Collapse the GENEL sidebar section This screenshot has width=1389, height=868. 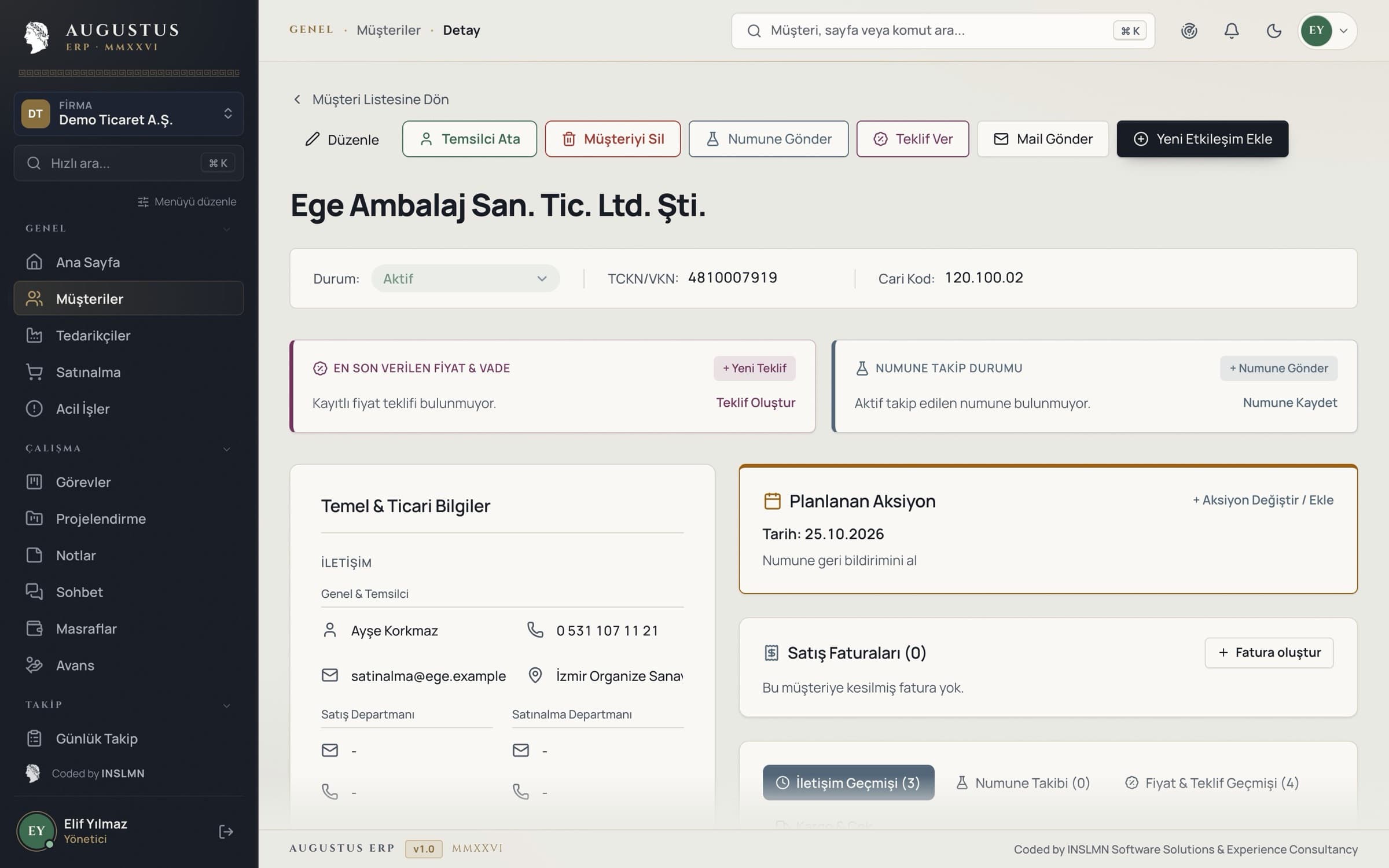[227, 229]
